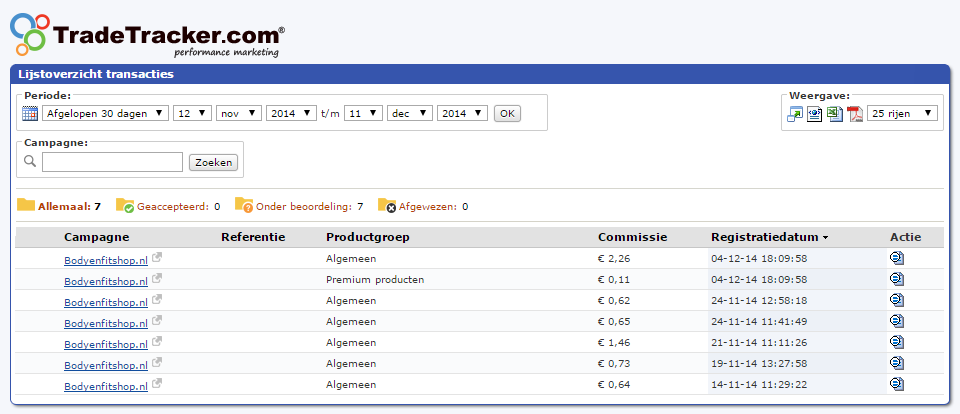Select the date 14-11-14 11:29:22

[x=759, y=385]
